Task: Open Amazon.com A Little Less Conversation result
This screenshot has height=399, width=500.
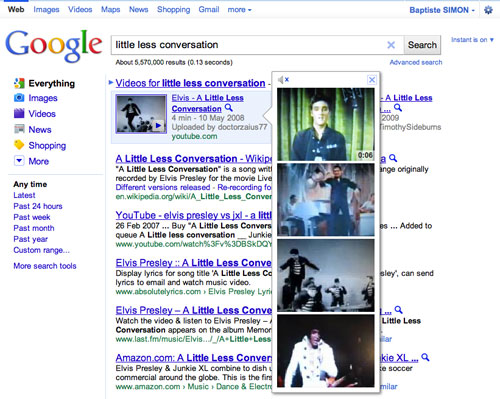Action: [194, 358]
